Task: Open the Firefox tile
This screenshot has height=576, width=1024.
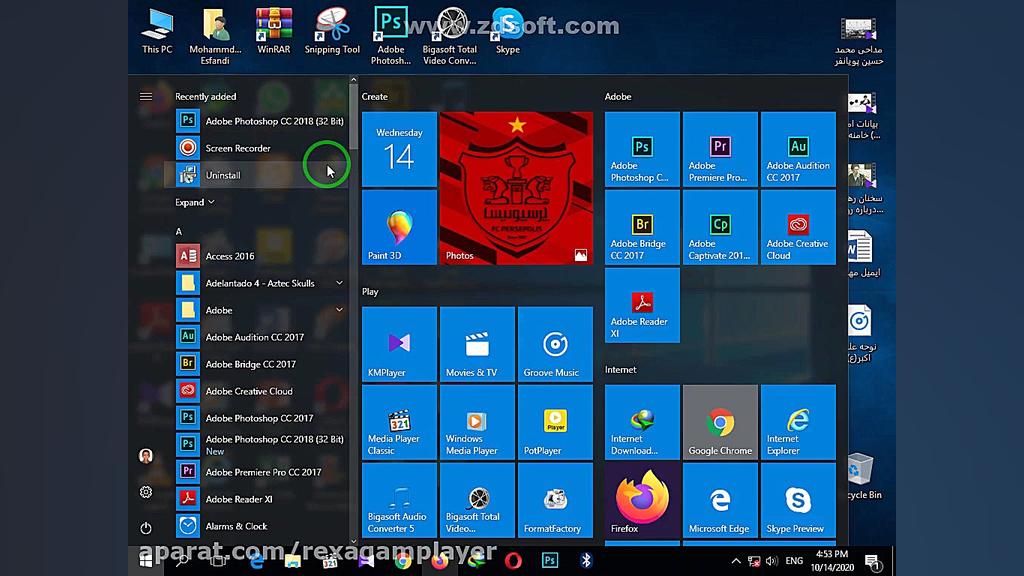Action: 642,500
